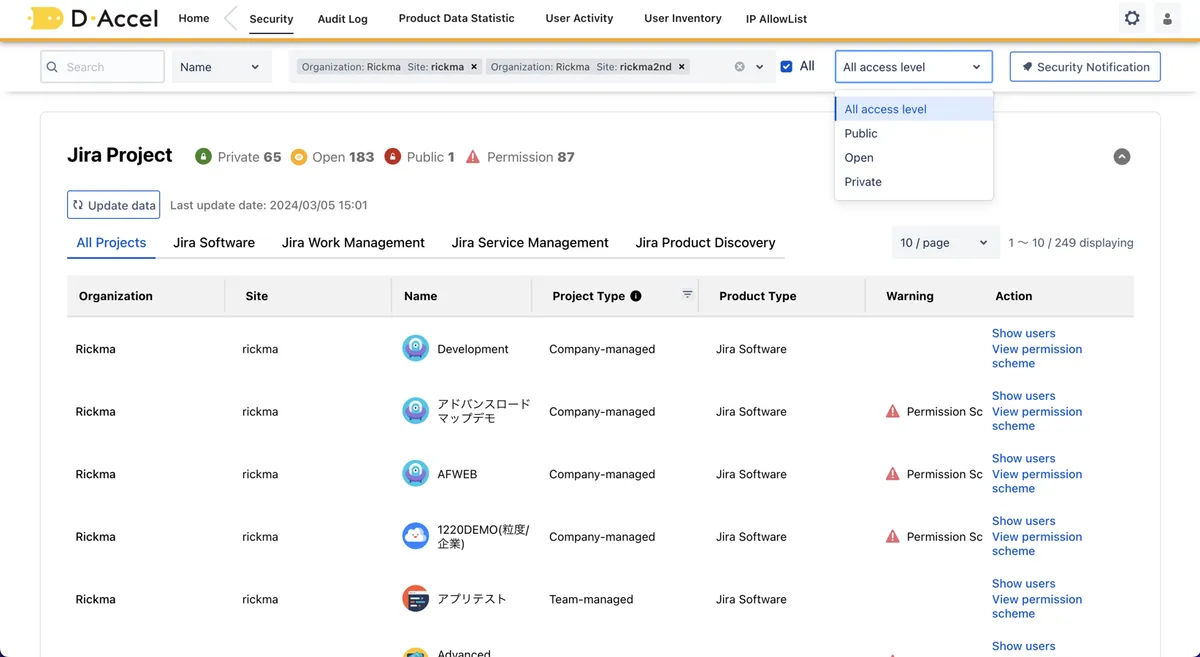Open the IP AllowList page
The image size is (1200, 657).
776,19
